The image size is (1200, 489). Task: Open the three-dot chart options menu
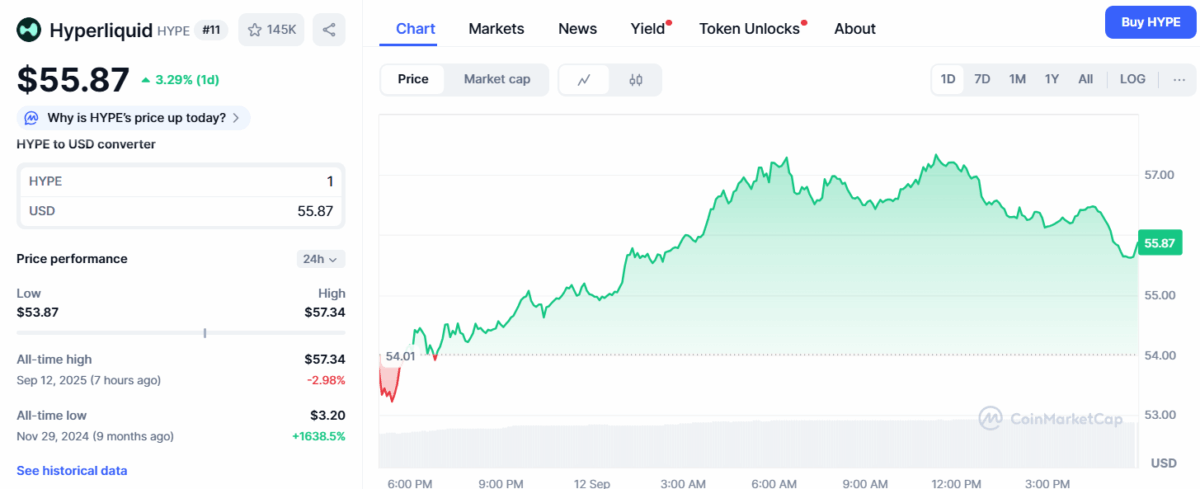click(x=1179, y=79)
